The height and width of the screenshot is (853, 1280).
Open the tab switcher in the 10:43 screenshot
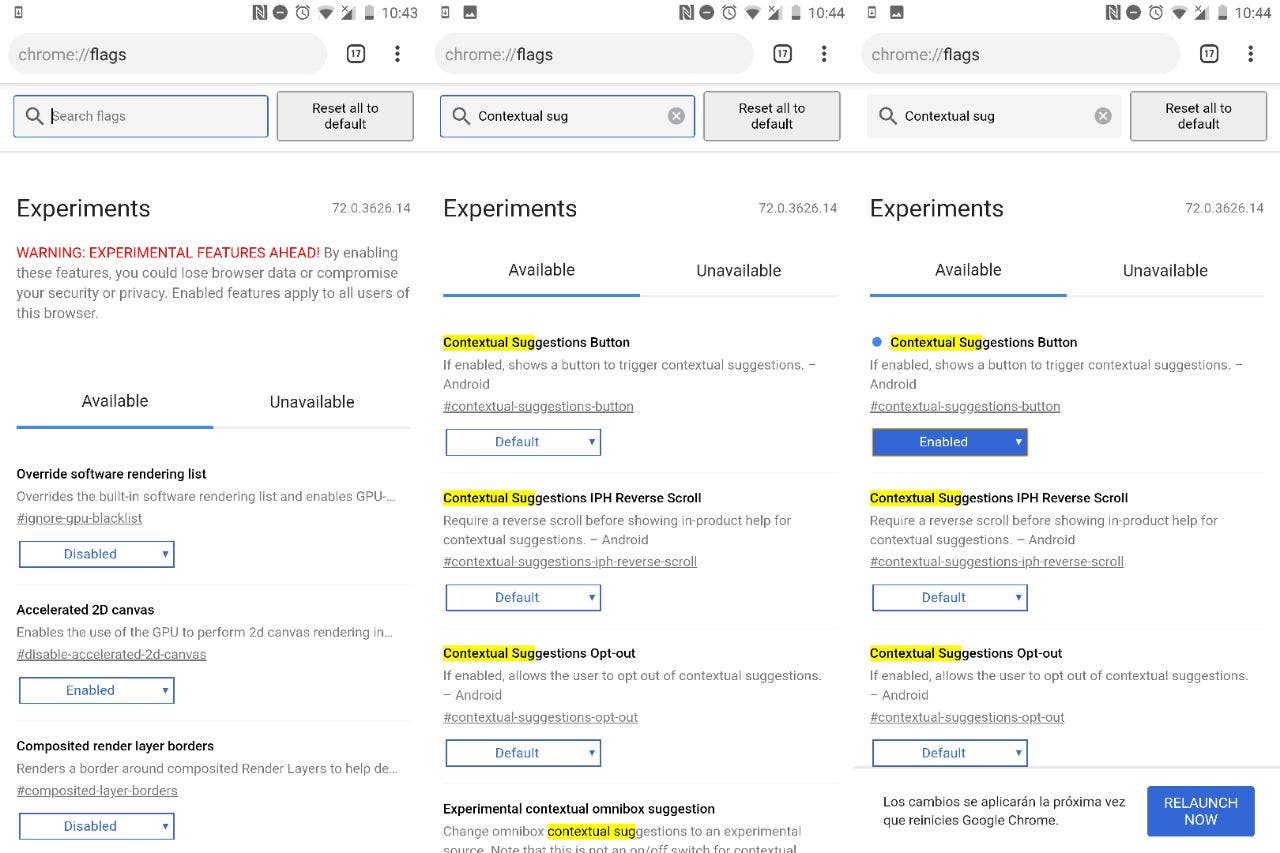[356, 54]
